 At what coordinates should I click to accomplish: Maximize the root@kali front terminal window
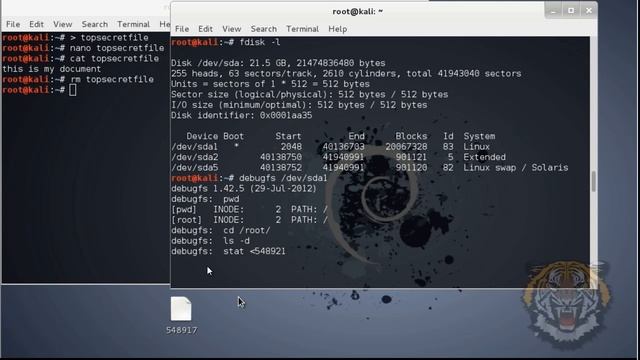tap(571, 11)
